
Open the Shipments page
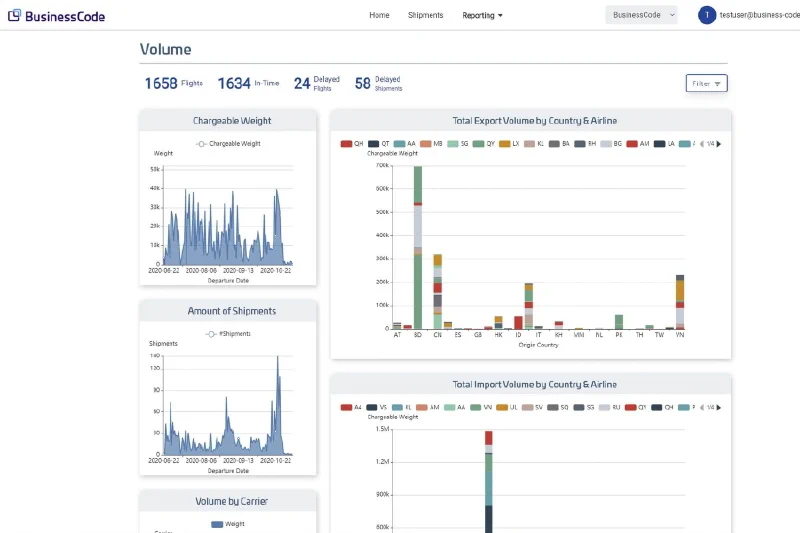(x=425, y=15)
